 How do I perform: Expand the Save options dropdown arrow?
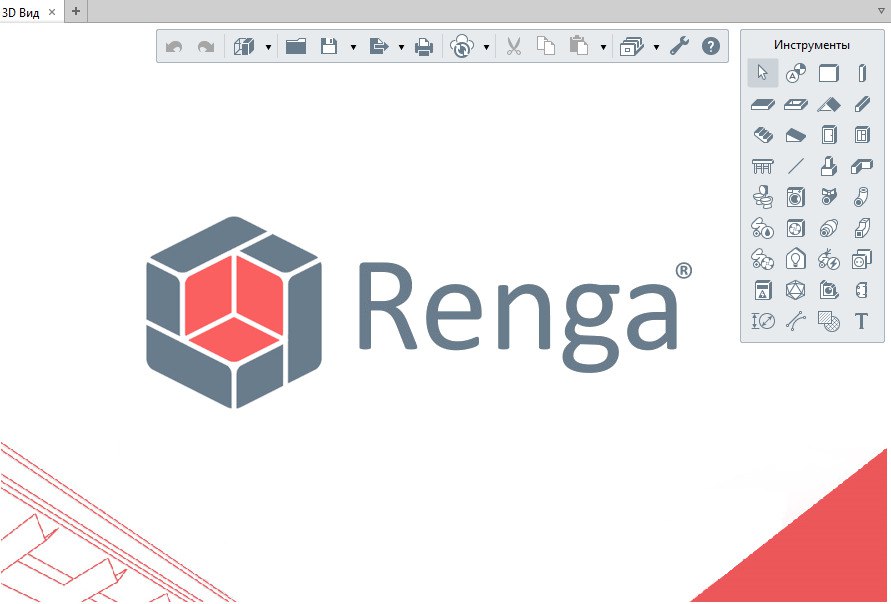(353, 47)
